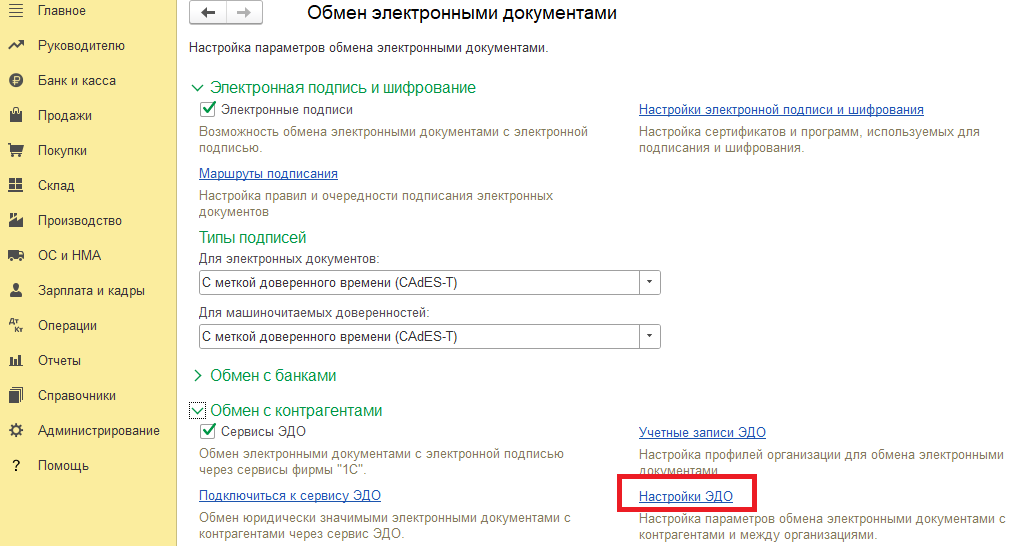Open the ОС и НМА section
Viewport: 1023px width, 546px height.
pyautogui.click(x=69, y=255)
